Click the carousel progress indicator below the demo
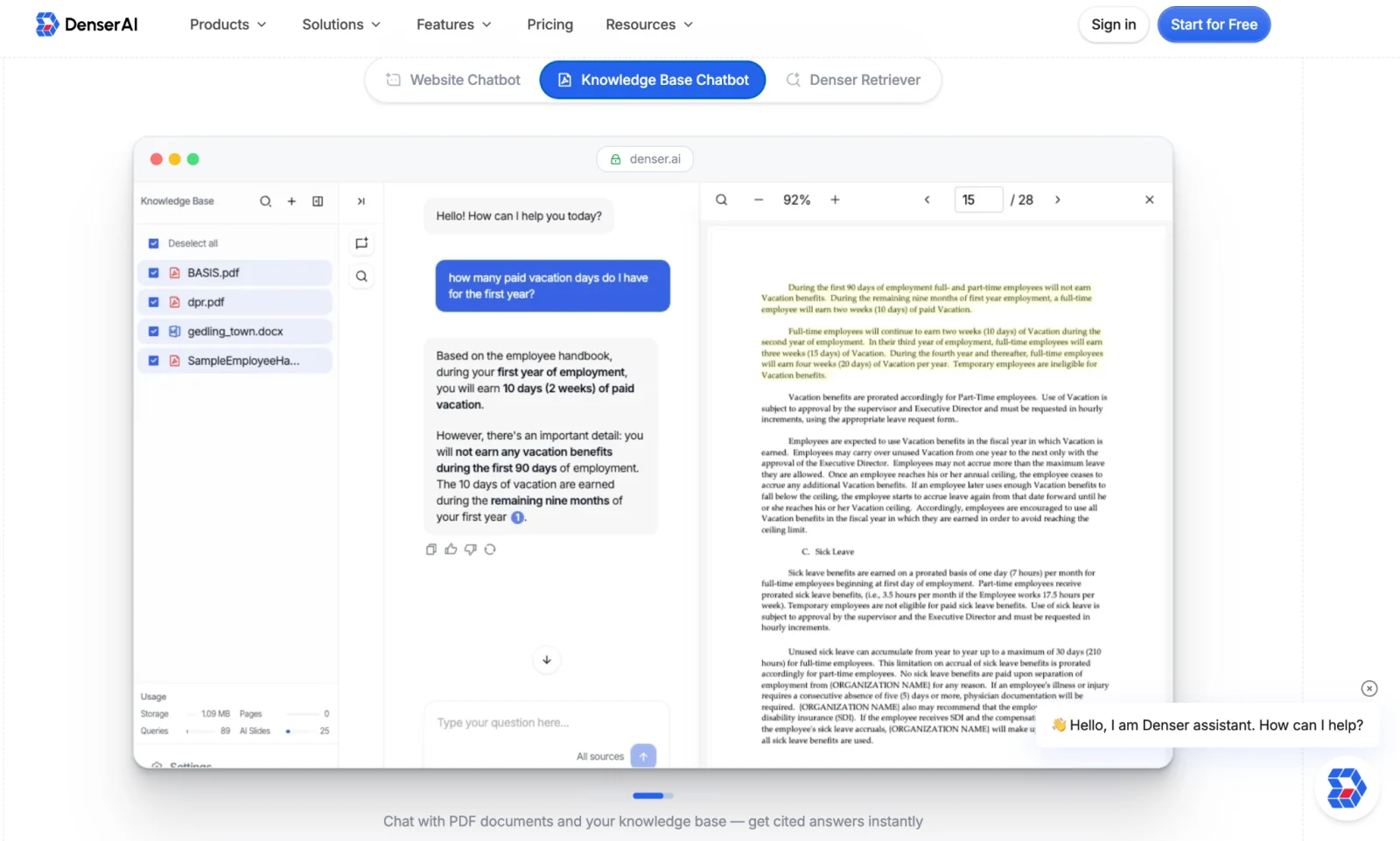The height and width of the screenshot is (841, 1400). pyautogui.click(x=653, y=795)
